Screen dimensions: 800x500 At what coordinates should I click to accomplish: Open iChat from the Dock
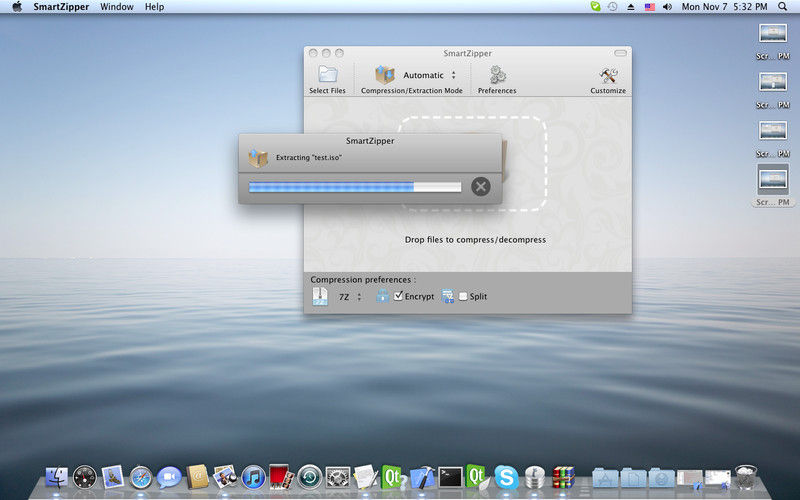coord(169,478)
